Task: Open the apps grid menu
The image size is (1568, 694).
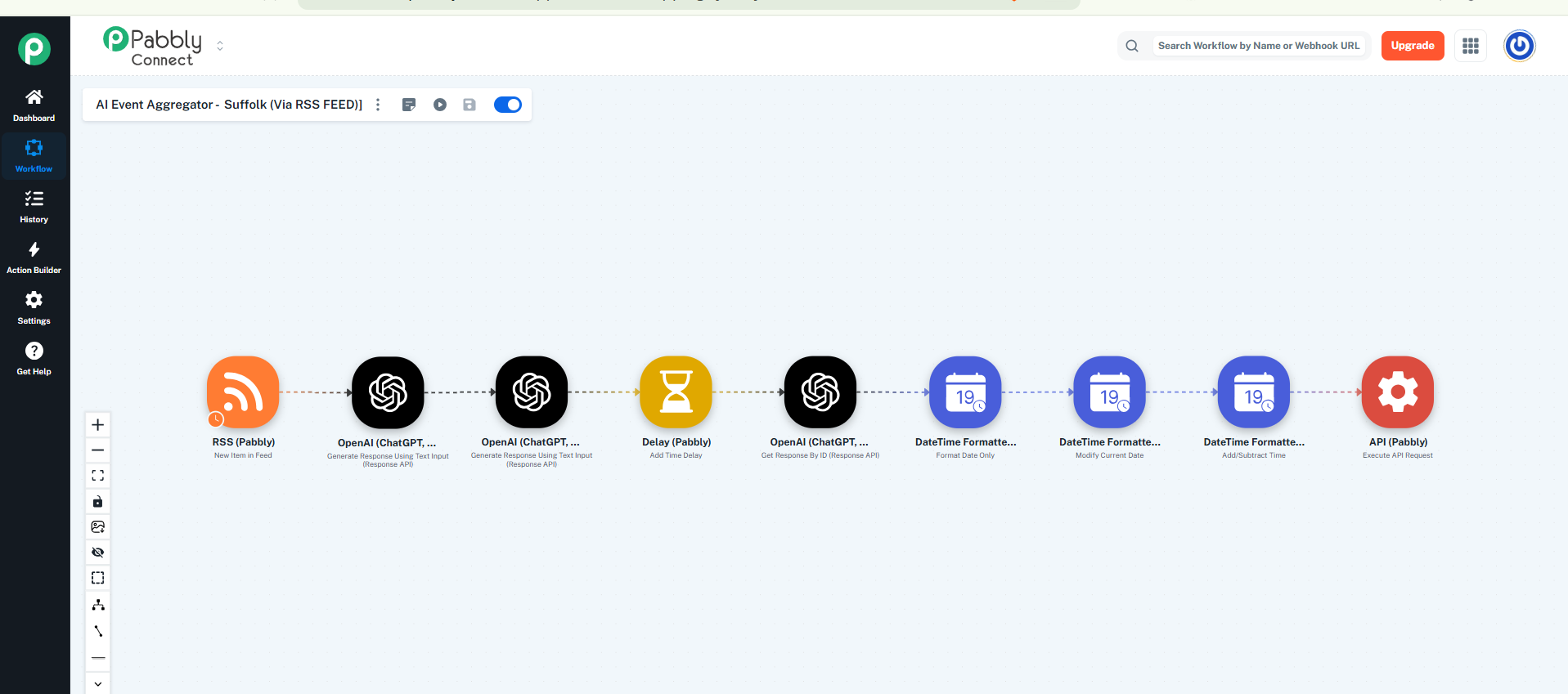Action: 1471,46
